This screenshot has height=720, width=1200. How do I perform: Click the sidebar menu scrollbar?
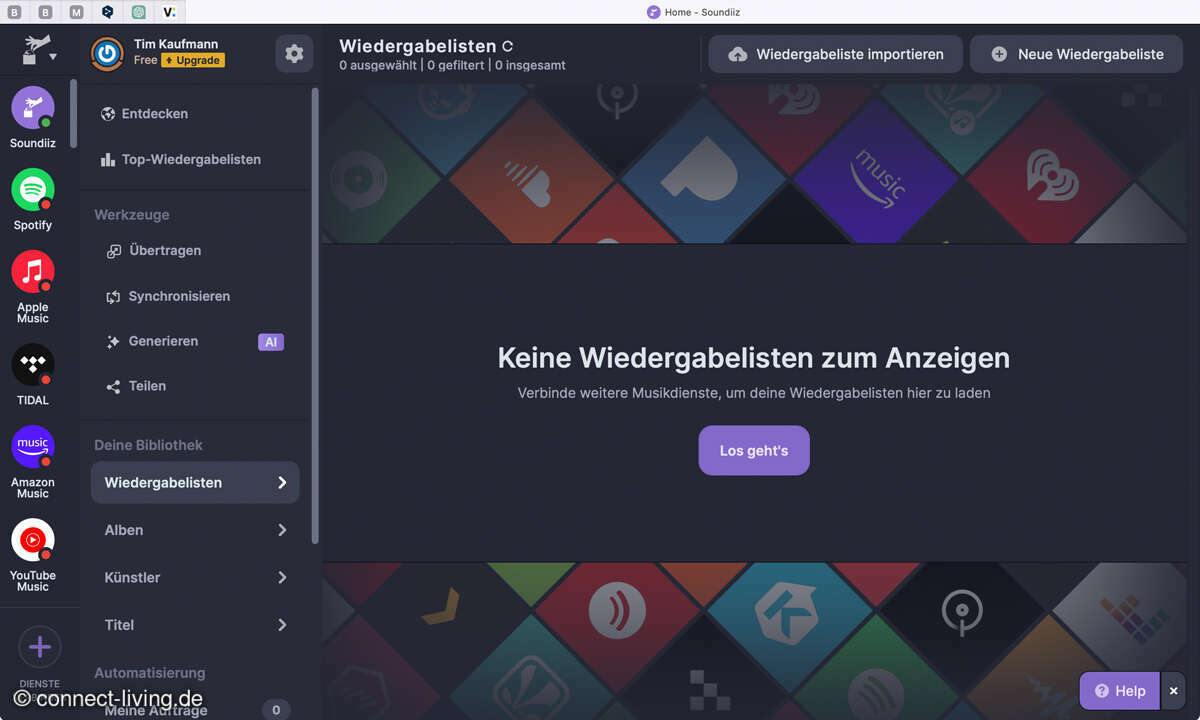(x=316, y=315)
